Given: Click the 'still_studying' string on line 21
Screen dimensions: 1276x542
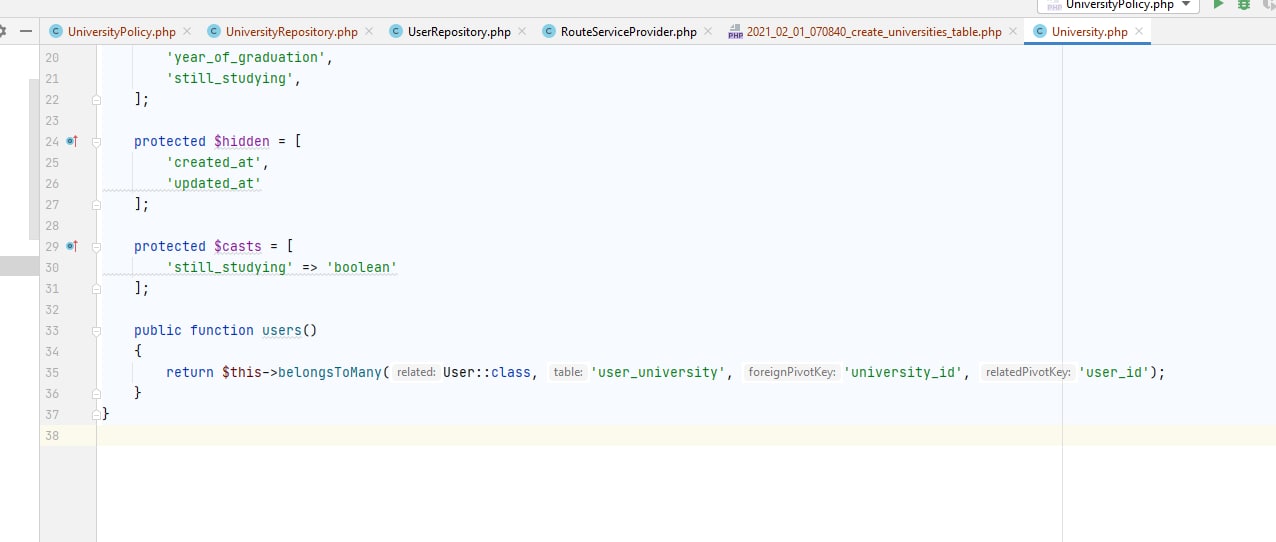Looking at the screenshot, I should click(x=230, y=78).
